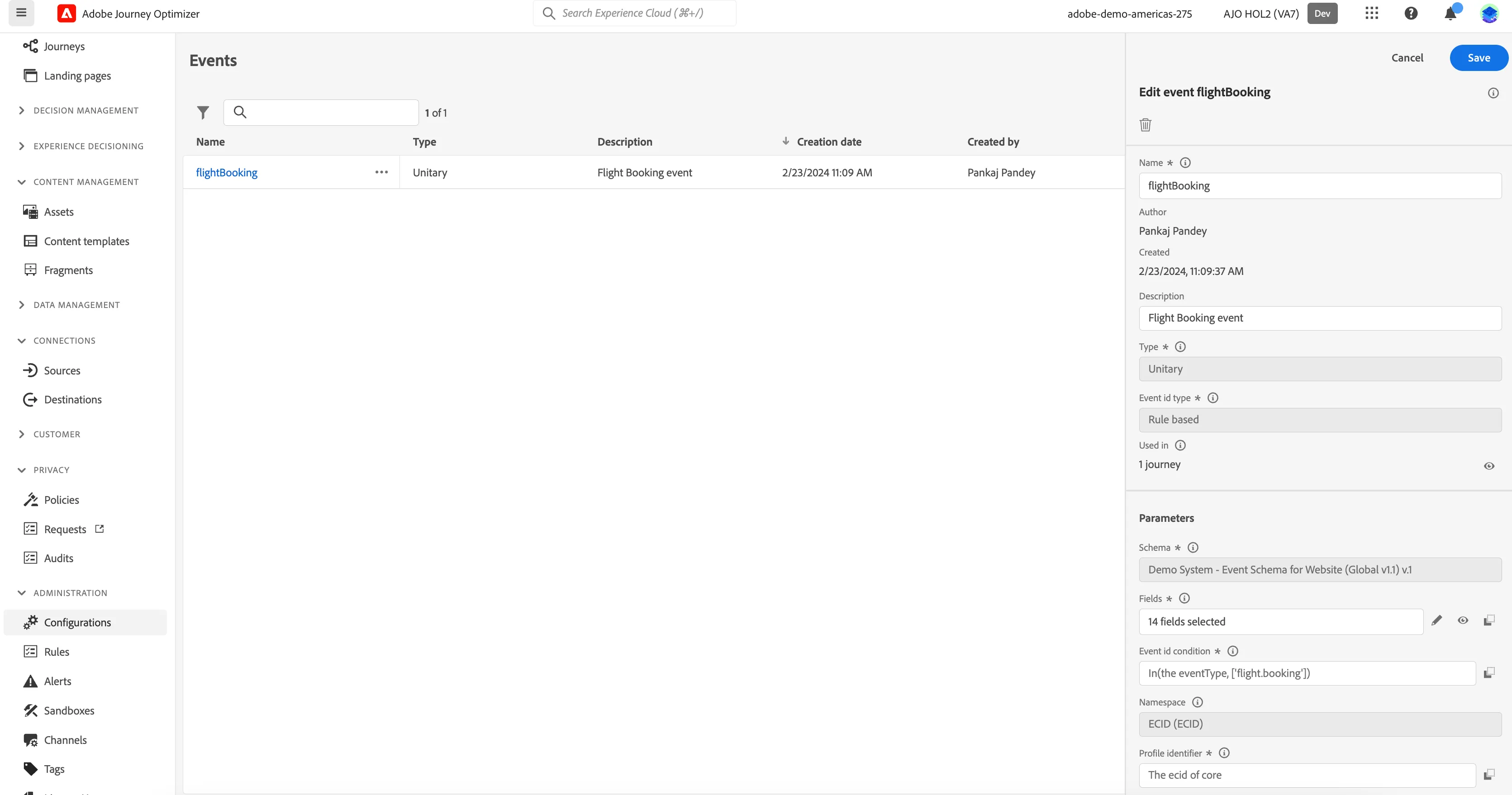Image resolution: width=1512 pixels, height=795 pixels.
Task: Expand the Customer section
Action: point(57,434)
